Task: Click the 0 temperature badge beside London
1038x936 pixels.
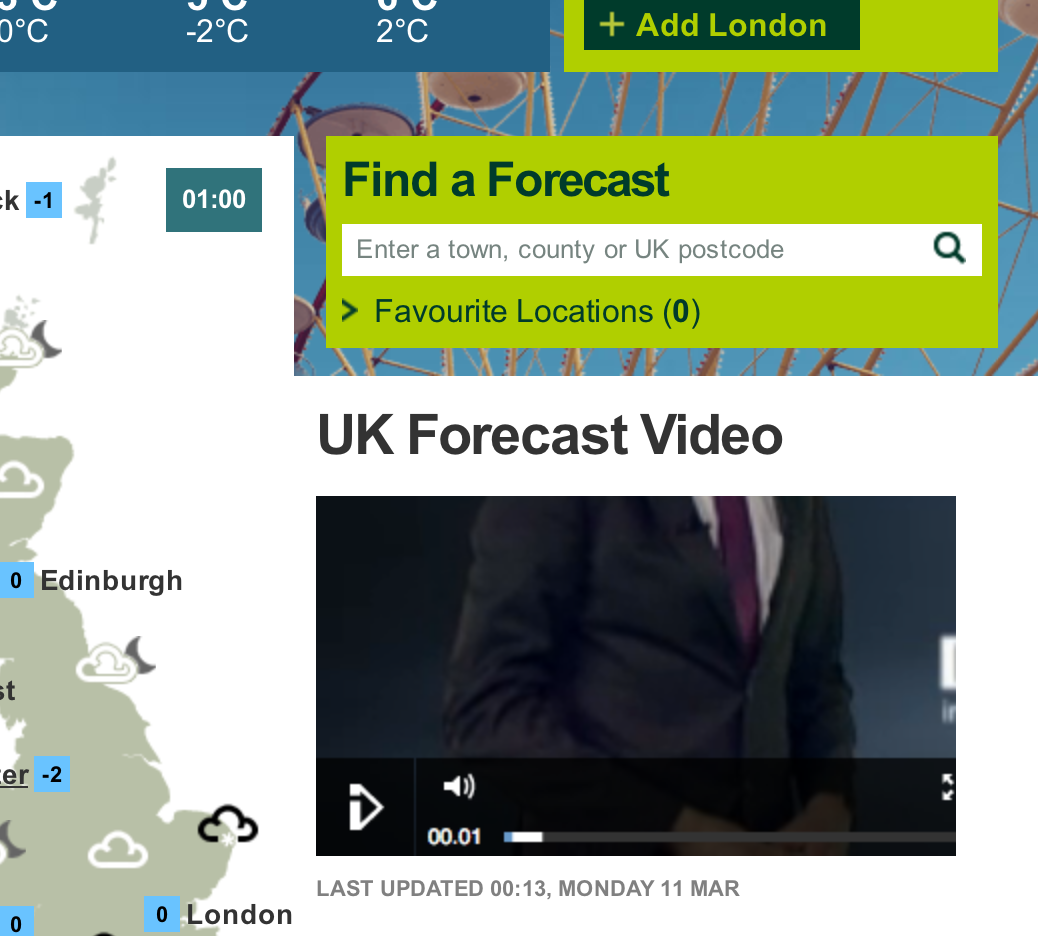Action: 162,914
